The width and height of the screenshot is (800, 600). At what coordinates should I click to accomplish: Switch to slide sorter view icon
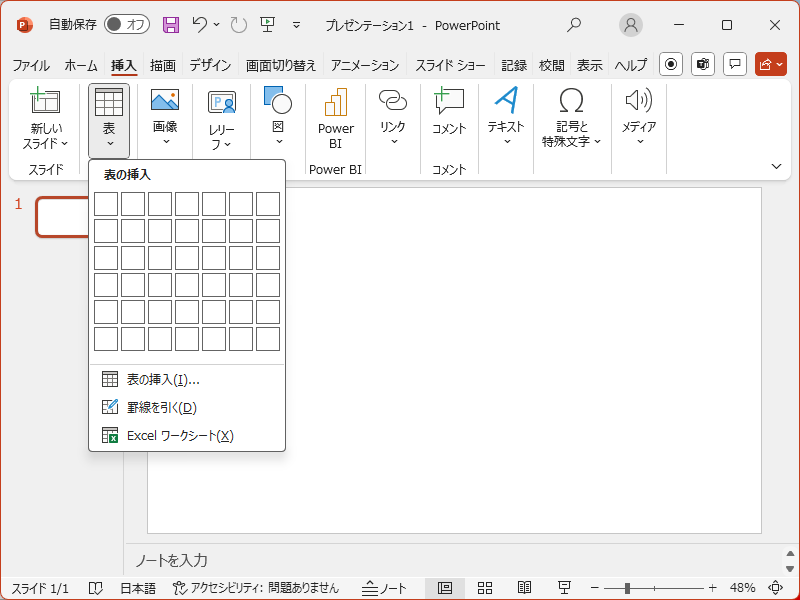point(485,588)
